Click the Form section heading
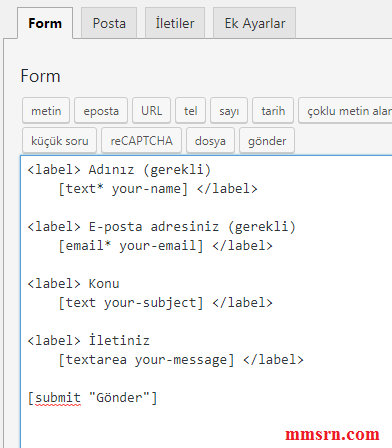Screen dimensions: 392x448 coord(40,76)
